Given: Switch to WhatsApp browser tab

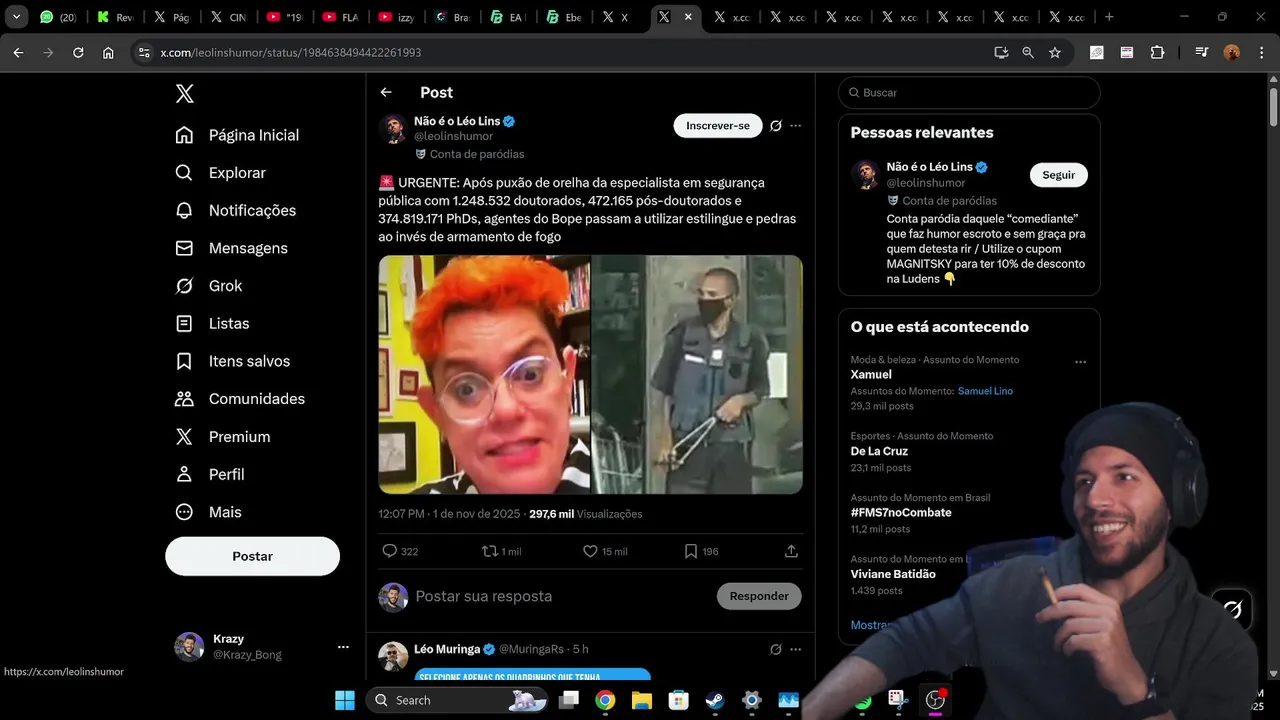Looking at the screenshot, I should [59, 17].
